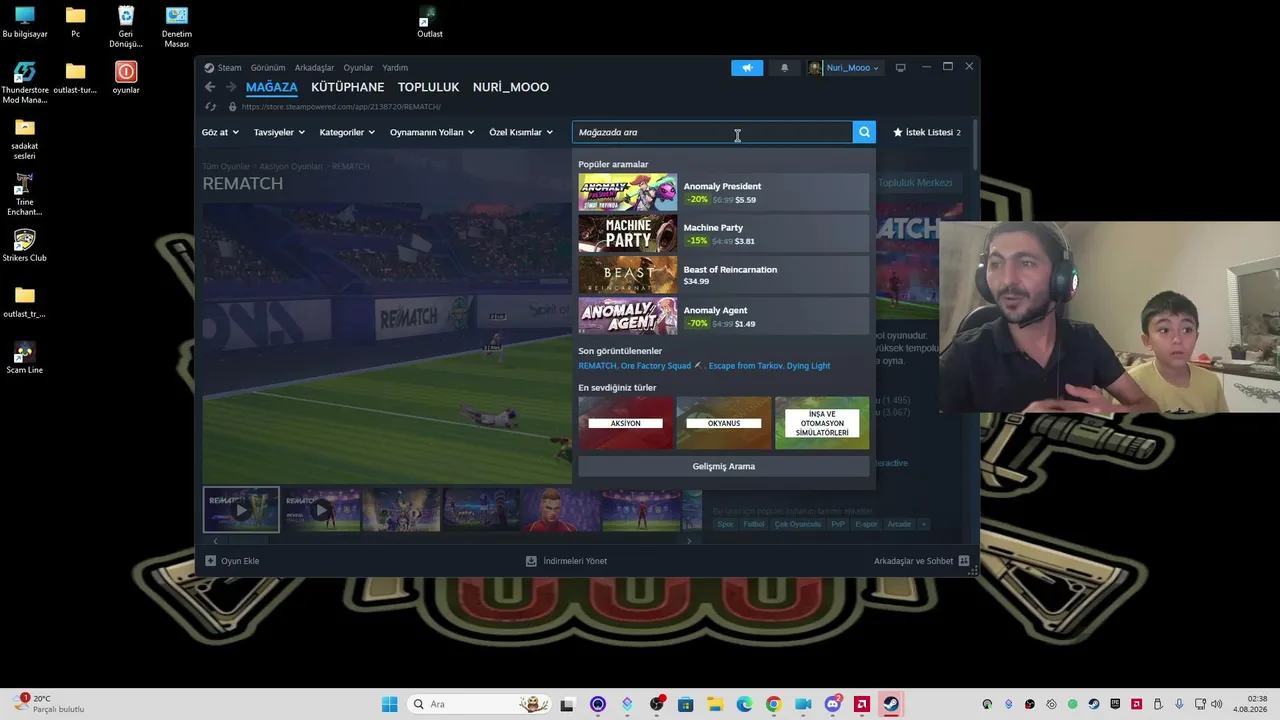Open the Escape from Tarkov recent link
1280x720 pixels.
[x=745, y=366]
